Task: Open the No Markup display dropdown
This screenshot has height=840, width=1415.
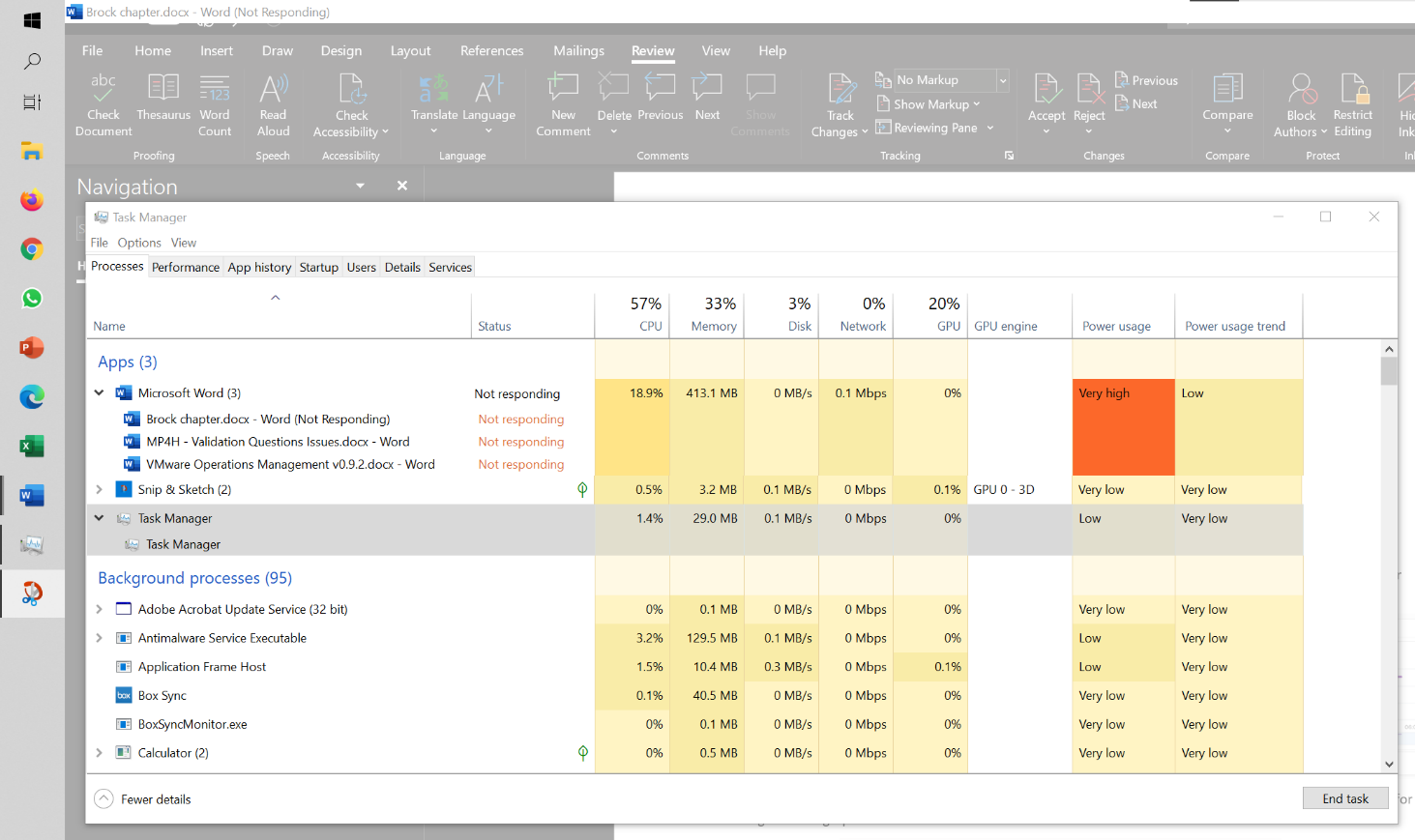Action: (1003, 80)
